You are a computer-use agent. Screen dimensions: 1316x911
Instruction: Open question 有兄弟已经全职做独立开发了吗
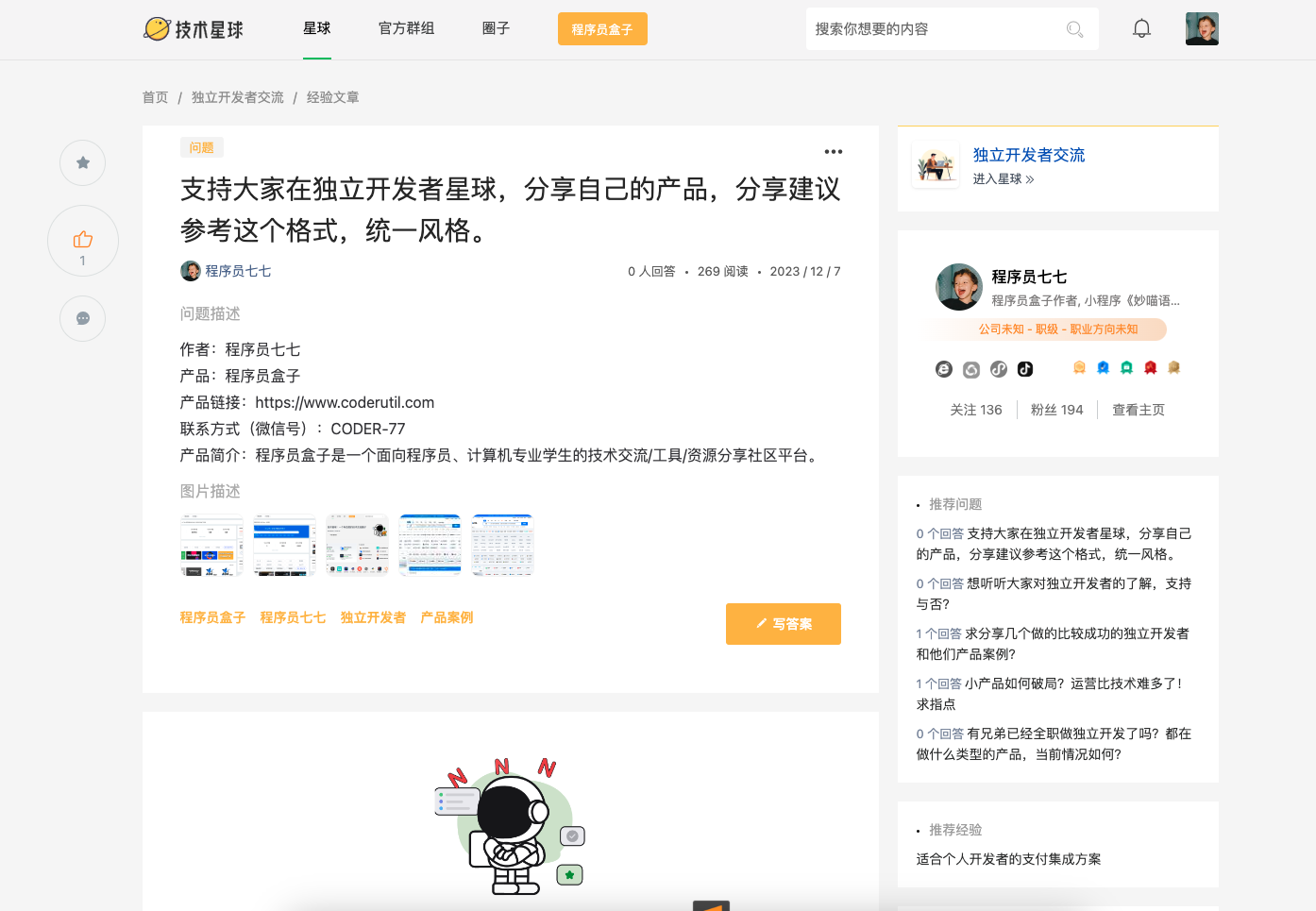[1054, 744]
